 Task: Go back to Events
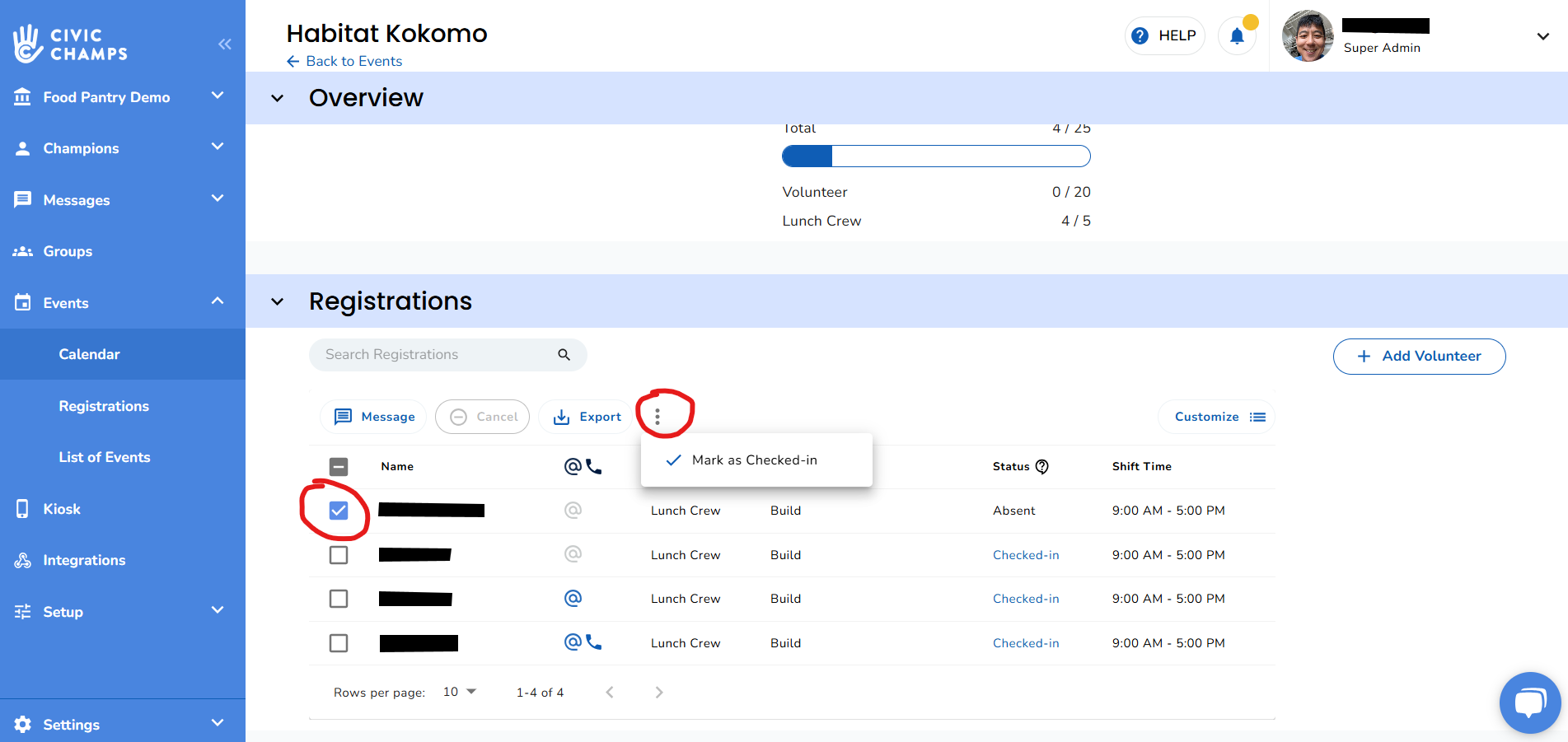point(344,61)
